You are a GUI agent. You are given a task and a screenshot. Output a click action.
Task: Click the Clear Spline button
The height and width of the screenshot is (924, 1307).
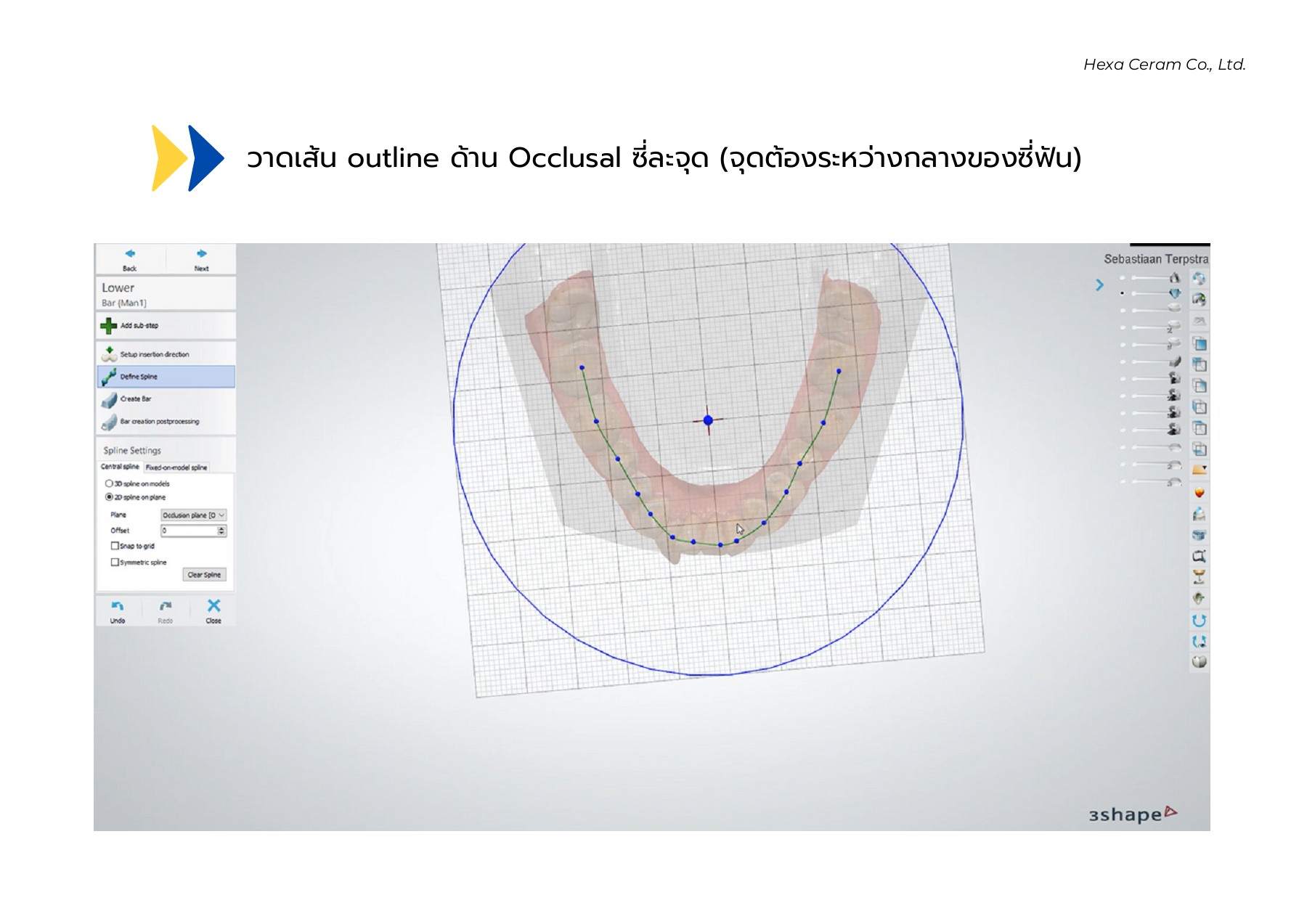[204, 575]
